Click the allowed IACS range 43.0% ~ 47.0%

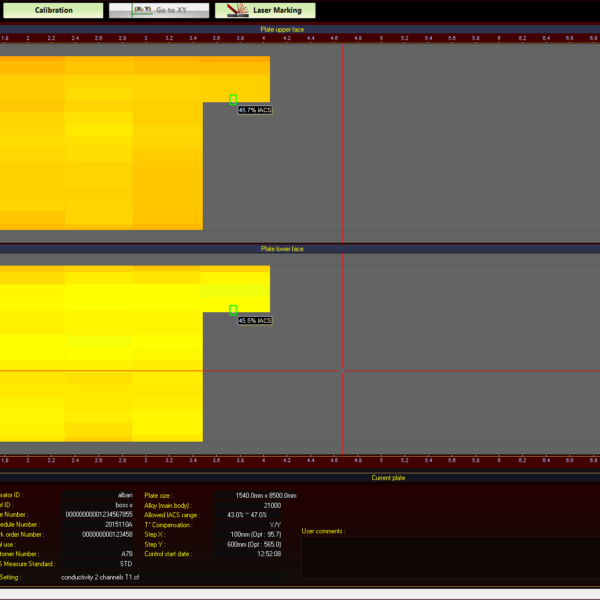248,515
